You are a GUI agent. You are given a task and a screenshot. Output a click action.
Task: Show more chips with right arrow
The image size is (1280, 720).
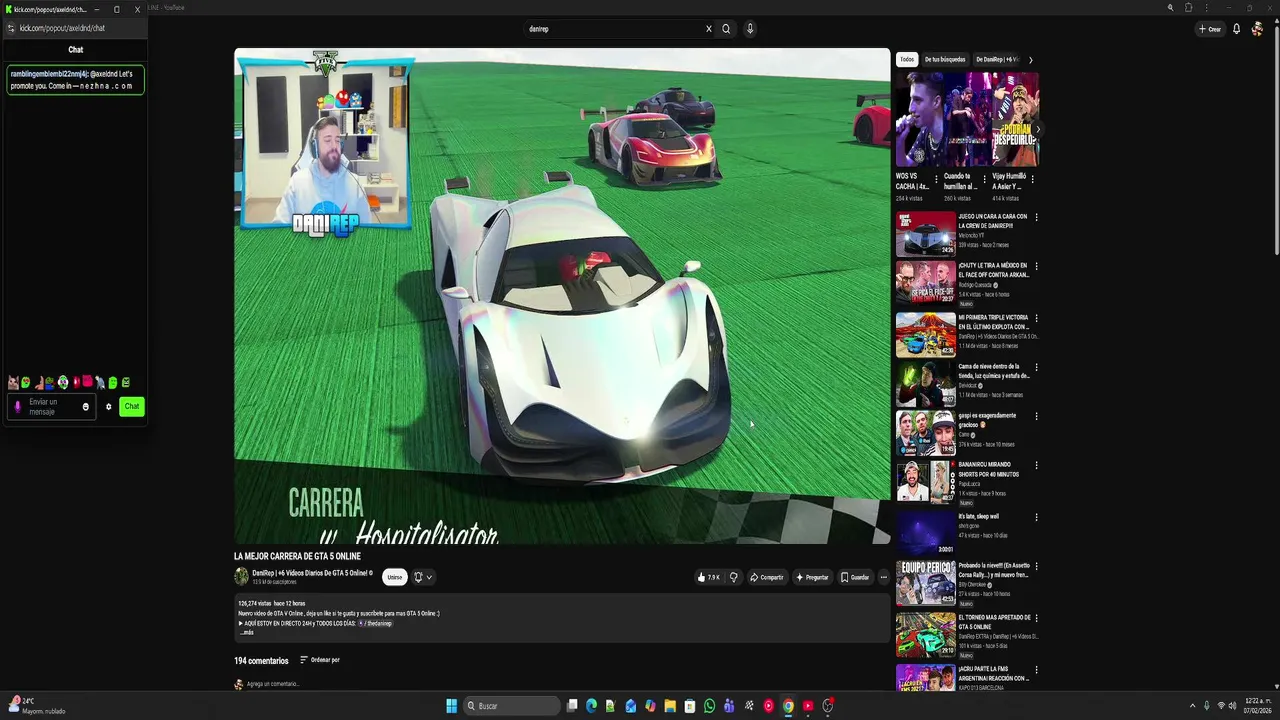pos(1031,59)
